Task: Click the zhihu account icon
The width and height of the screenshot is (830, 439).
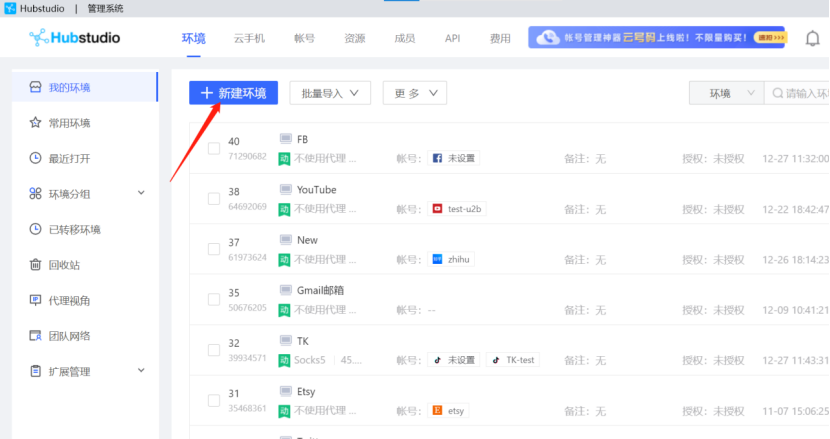Action: [x=437, y=259]
